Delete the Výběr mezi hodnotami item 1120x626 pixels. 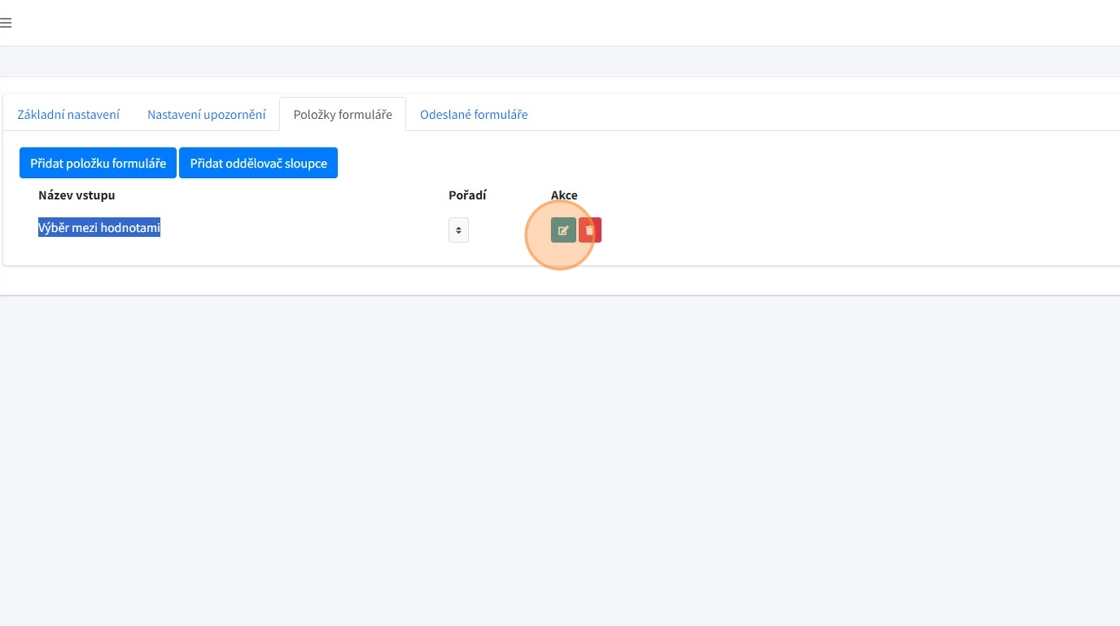[x=590, y=231]
